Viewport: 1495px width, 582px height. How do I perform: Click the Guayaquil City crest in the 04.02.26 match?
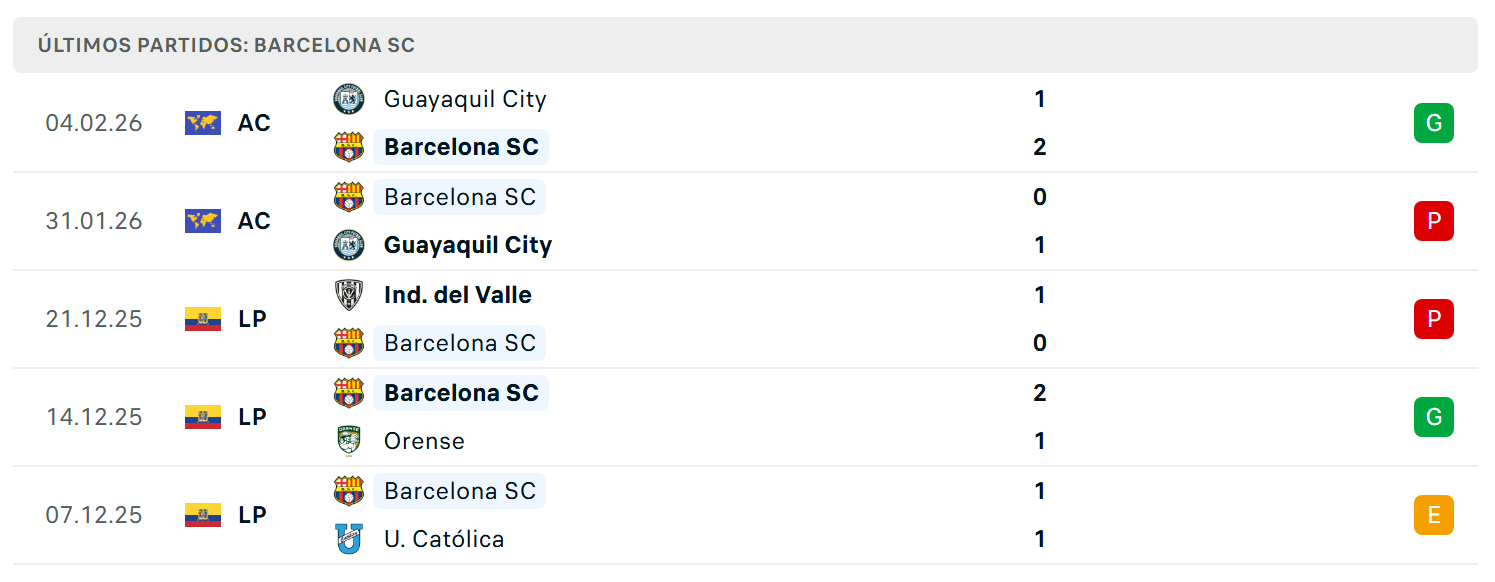pos(348,99)
